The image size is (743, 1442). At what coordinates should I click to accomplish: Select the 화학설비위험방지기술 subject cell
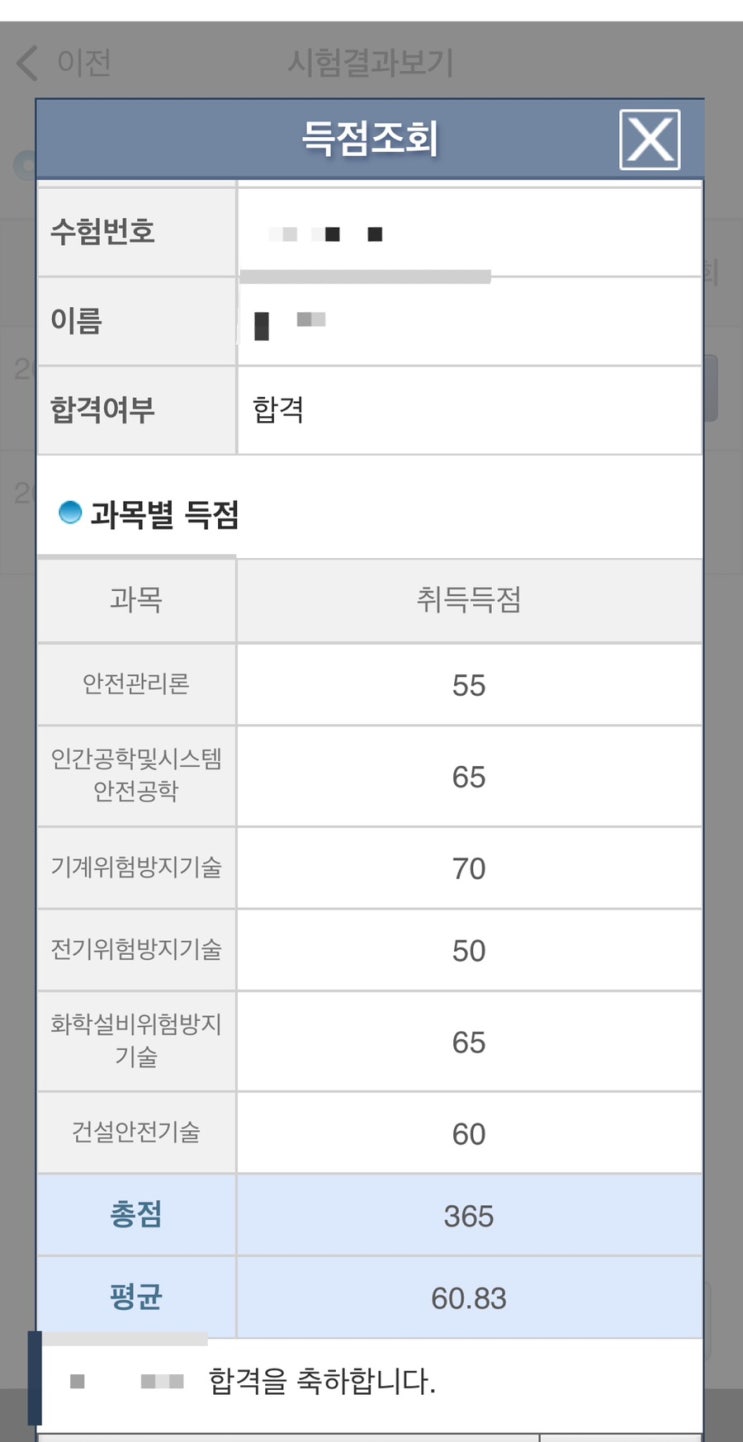[x=136, y=1041]
